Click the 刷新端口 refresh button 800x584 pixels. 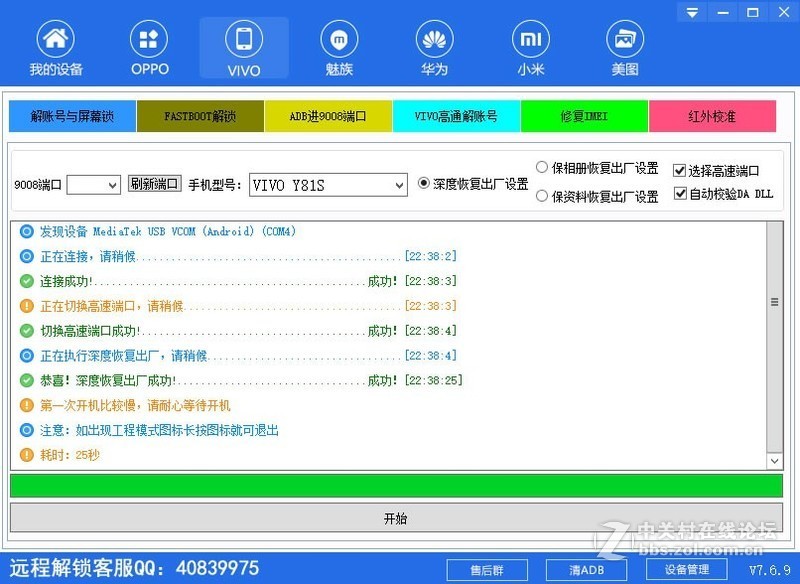153,184
